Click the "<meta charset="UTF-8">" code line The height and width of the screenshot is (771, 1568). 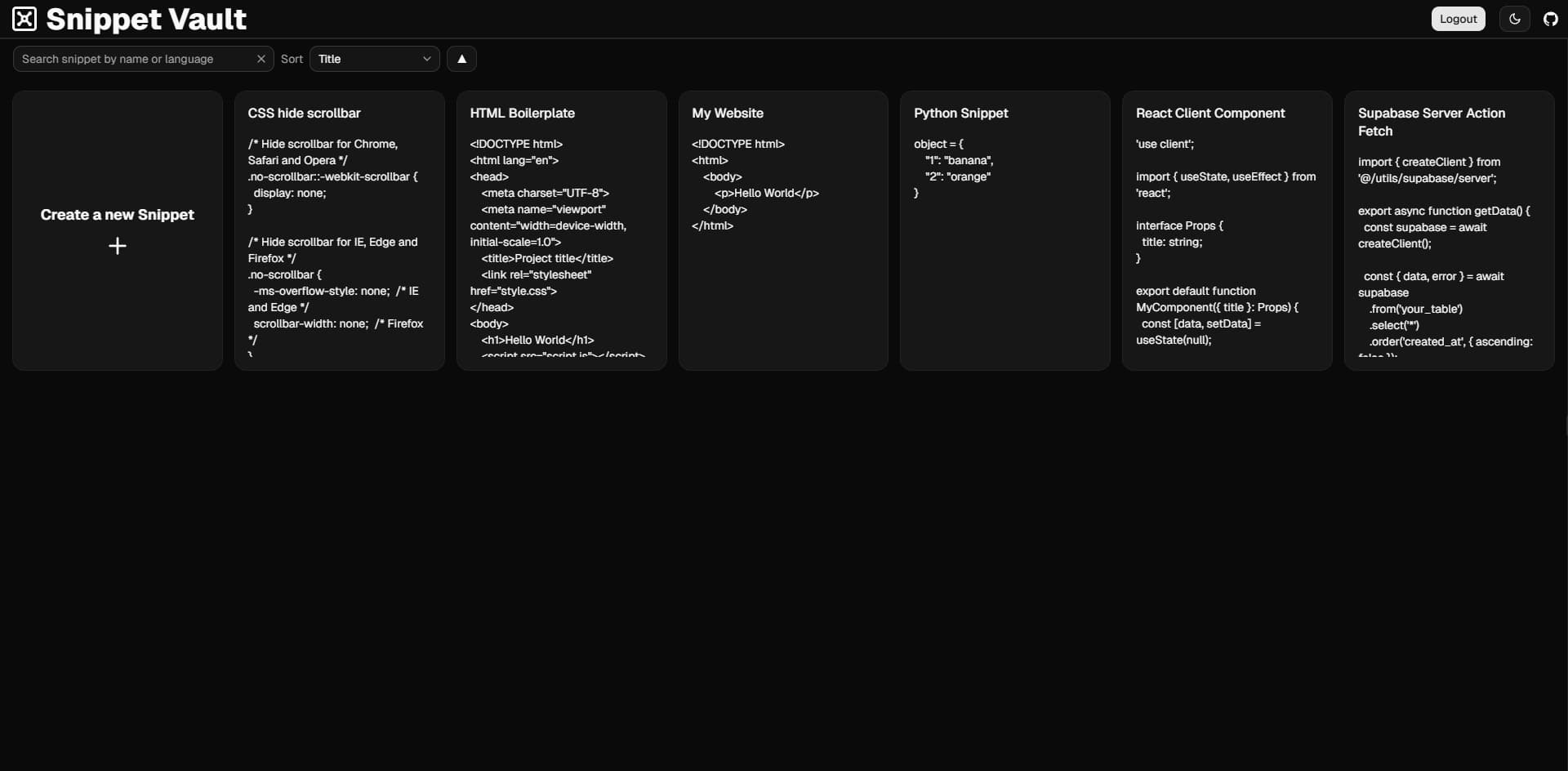pos(546,193)
